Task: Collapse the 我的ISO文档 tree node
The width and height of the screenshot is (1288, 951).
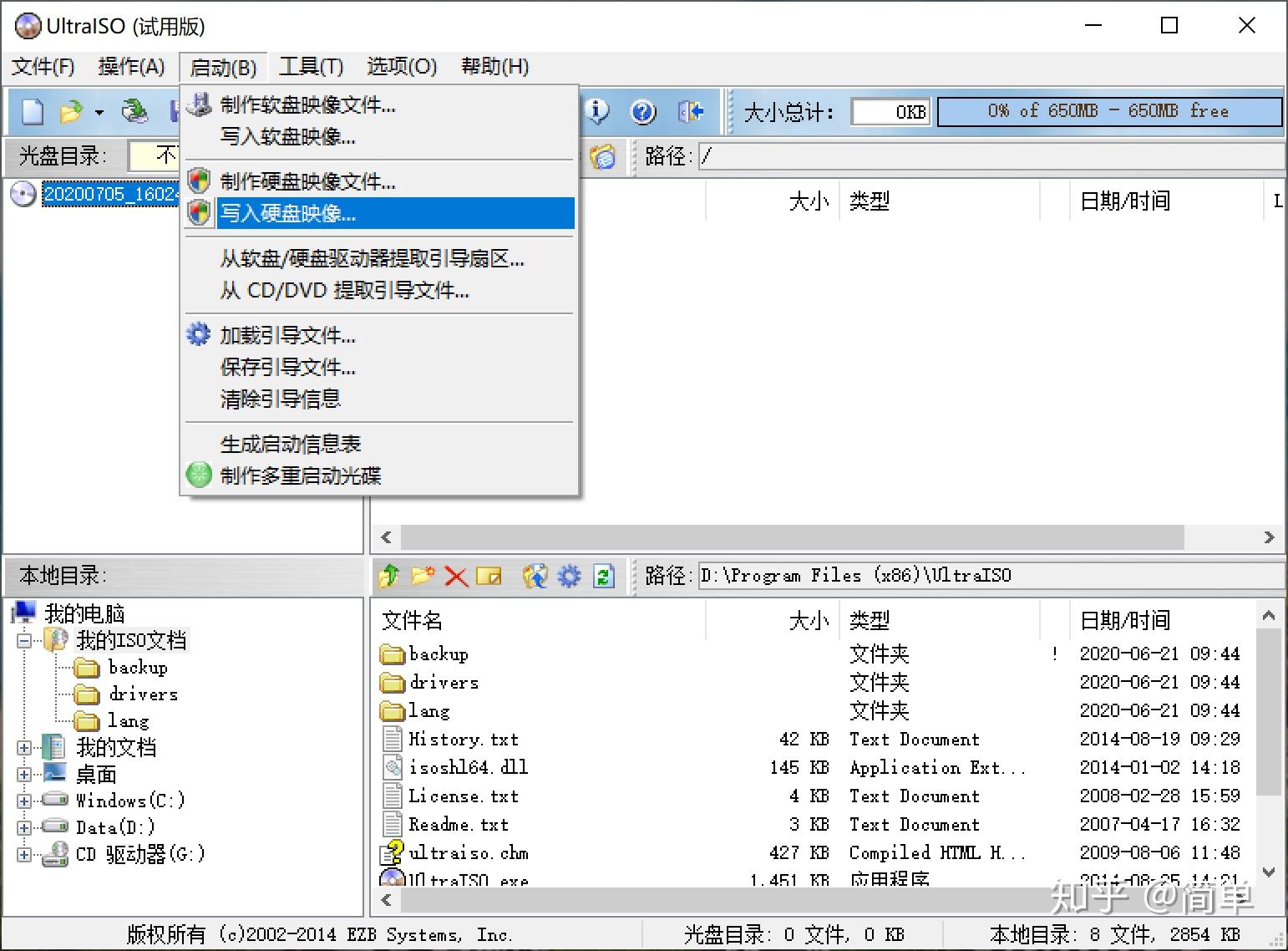Action: (x=23, y=639)
